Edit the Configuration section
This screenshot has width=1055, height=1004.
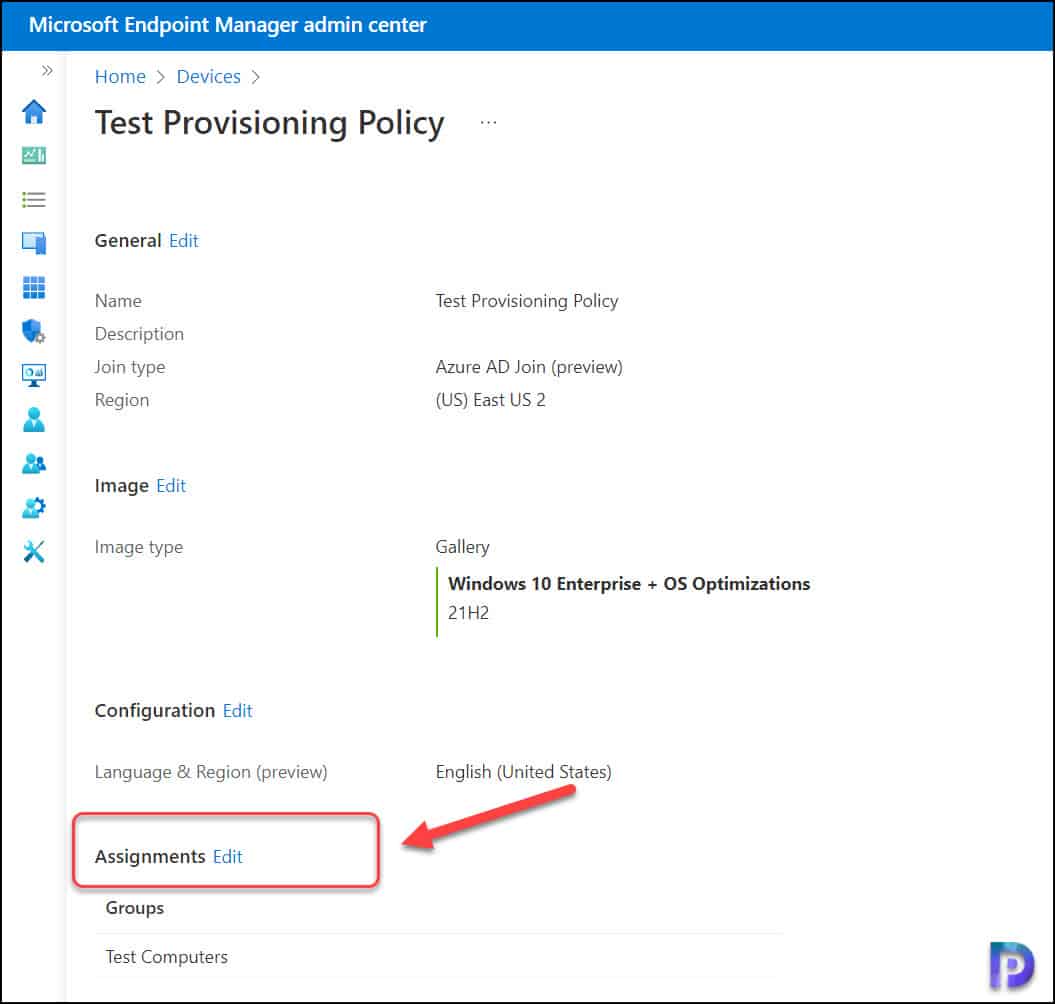[238, 711]
